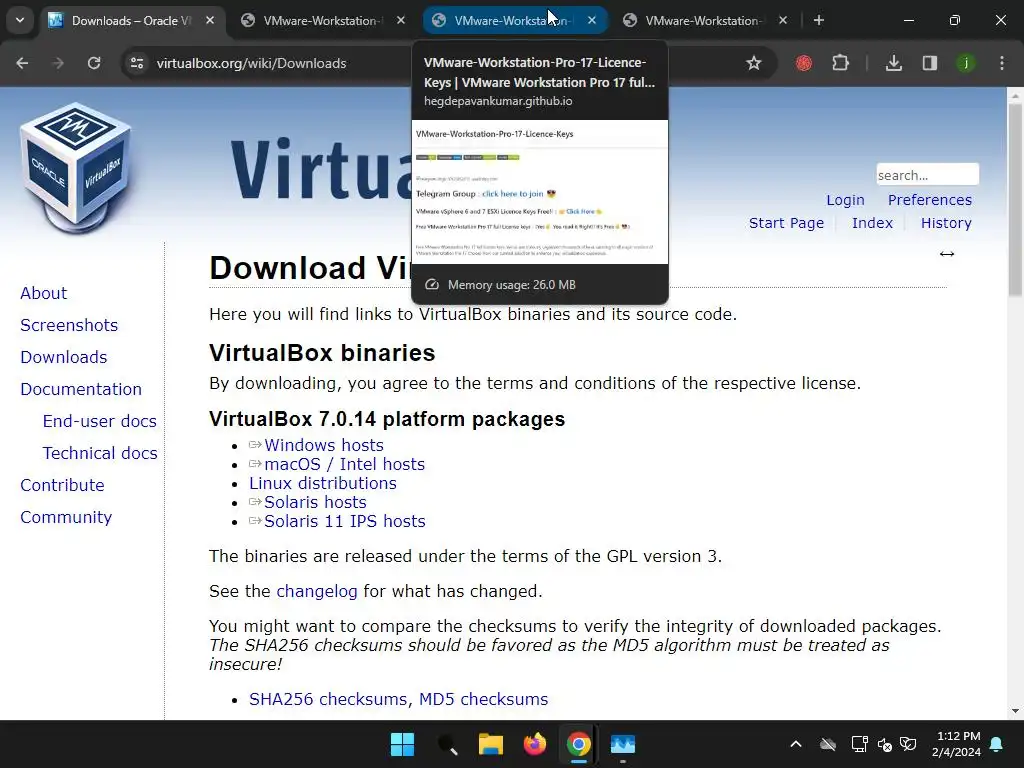This screenshot has height=768, width=1024.
Task: Open the Chrome three-dot menu
Action: pos(1002,63)
